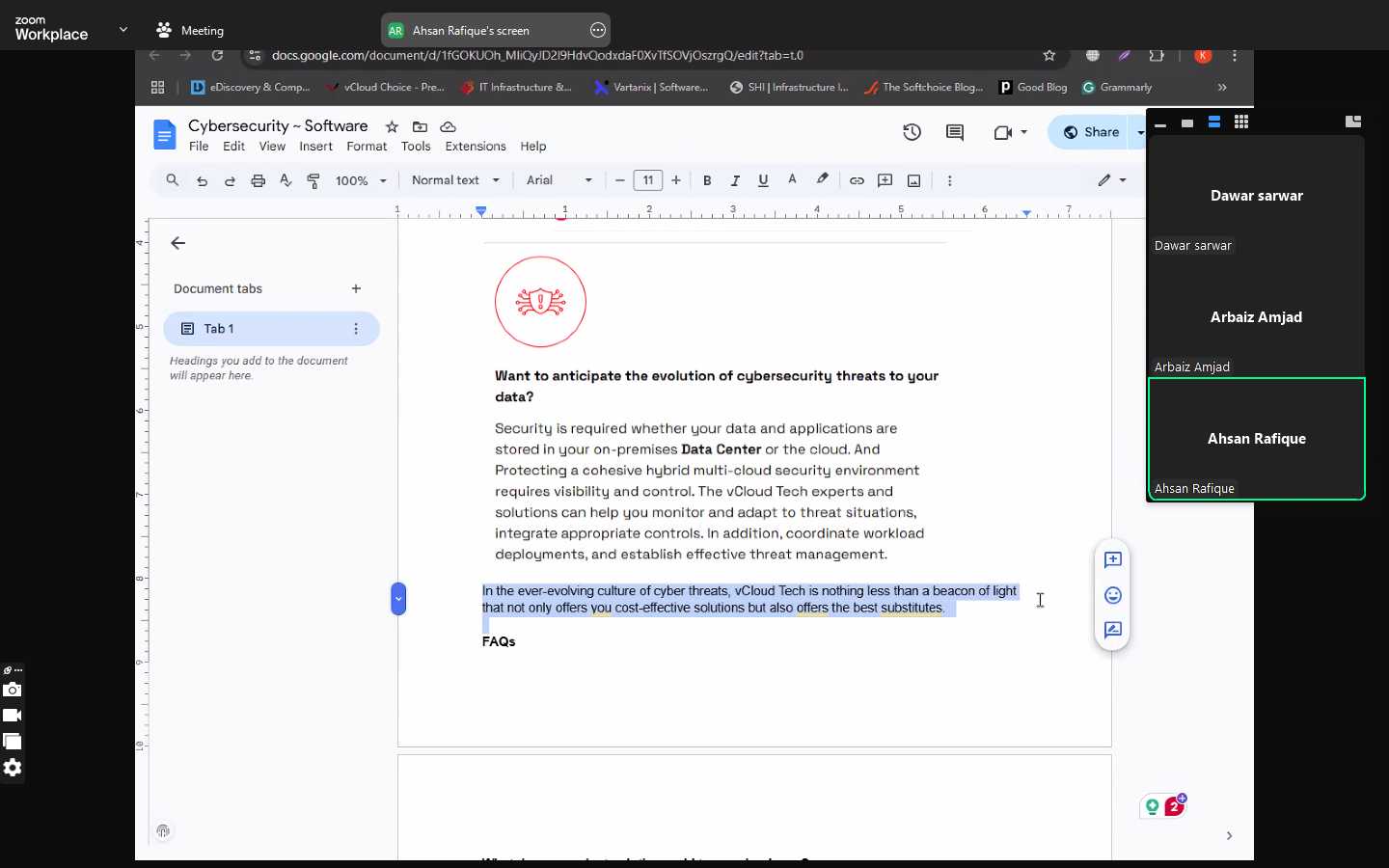The image size is (1389, 868).
Task: Open eDiscovery & Comp... bookmark
Action: pos(251,87)
